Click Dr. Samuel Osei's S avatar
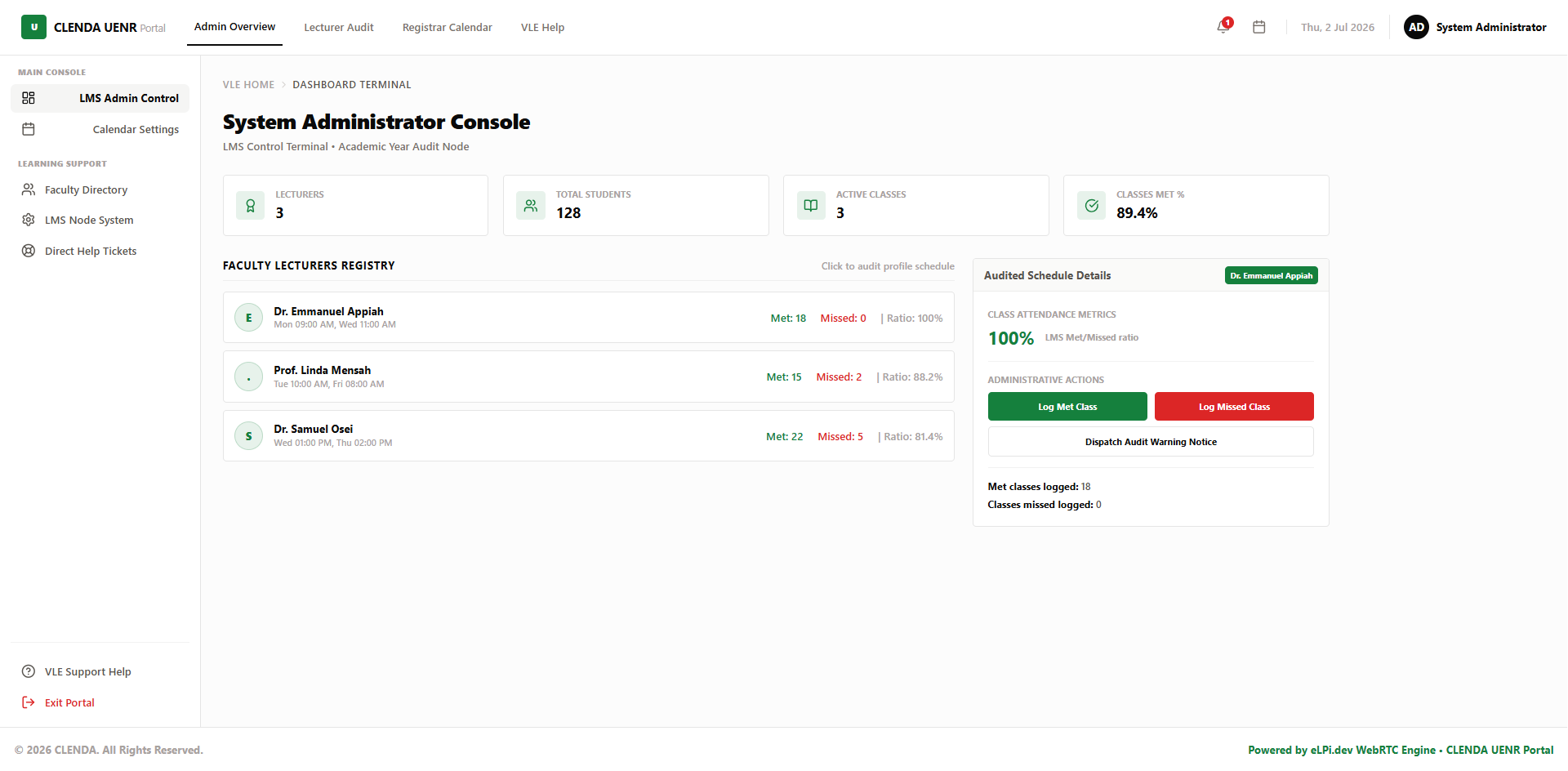This screenshot has width=1568, height=771. [x=249, y=436]
